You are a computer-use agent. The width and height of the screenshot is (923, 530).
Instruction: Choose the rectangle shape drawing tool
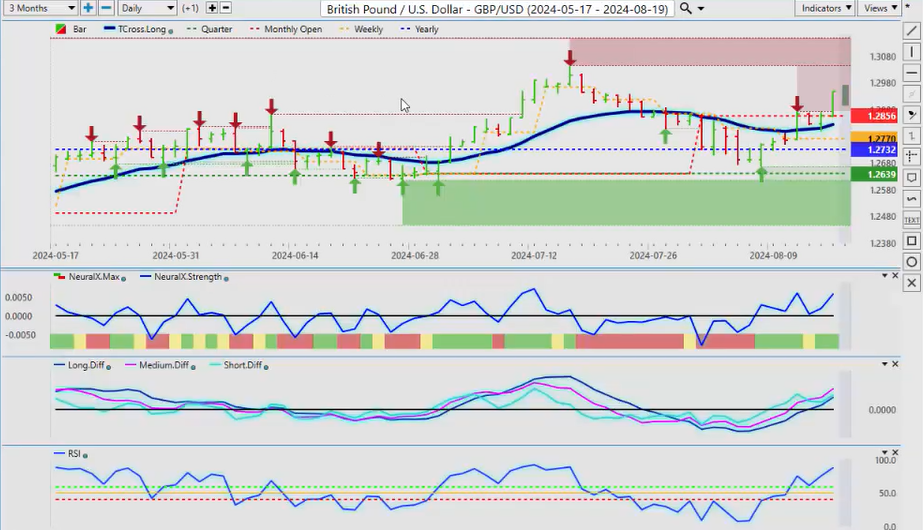pyautogui.click(x=912, y=241)
